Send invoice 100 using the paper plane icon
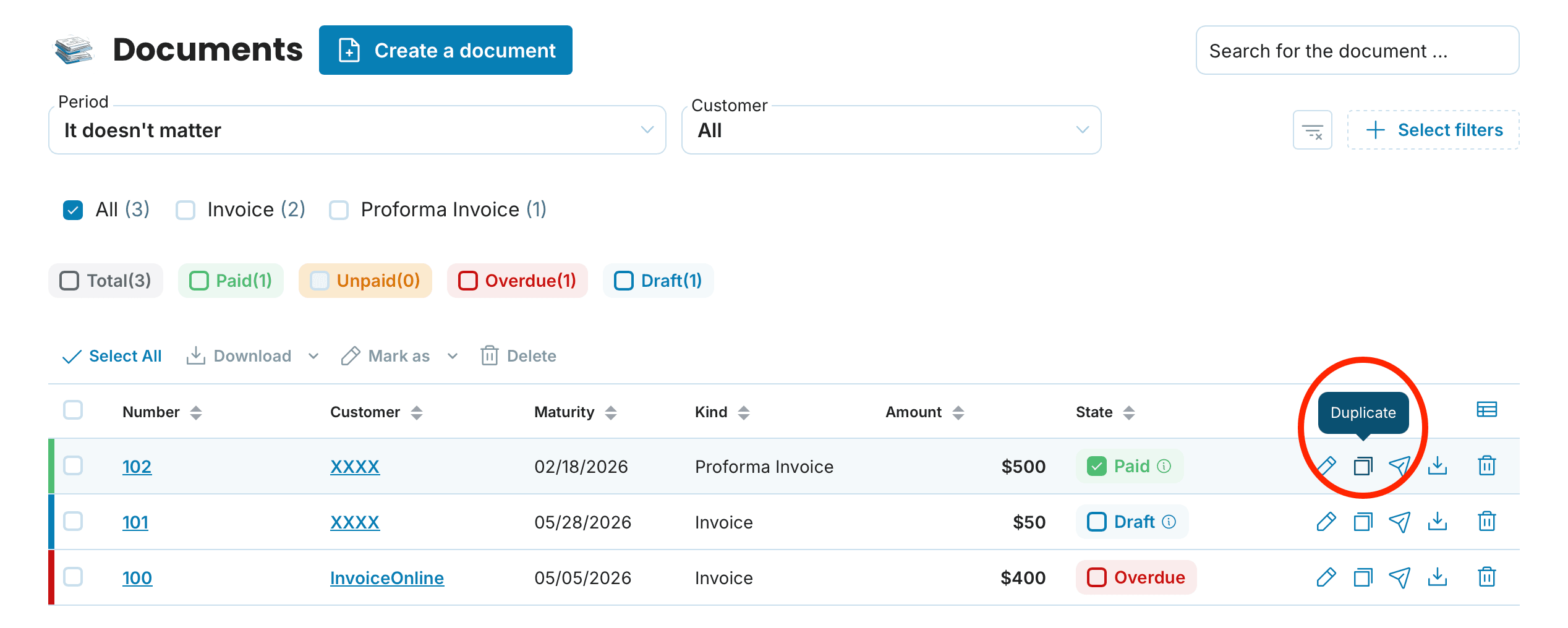 point(1400,577)
